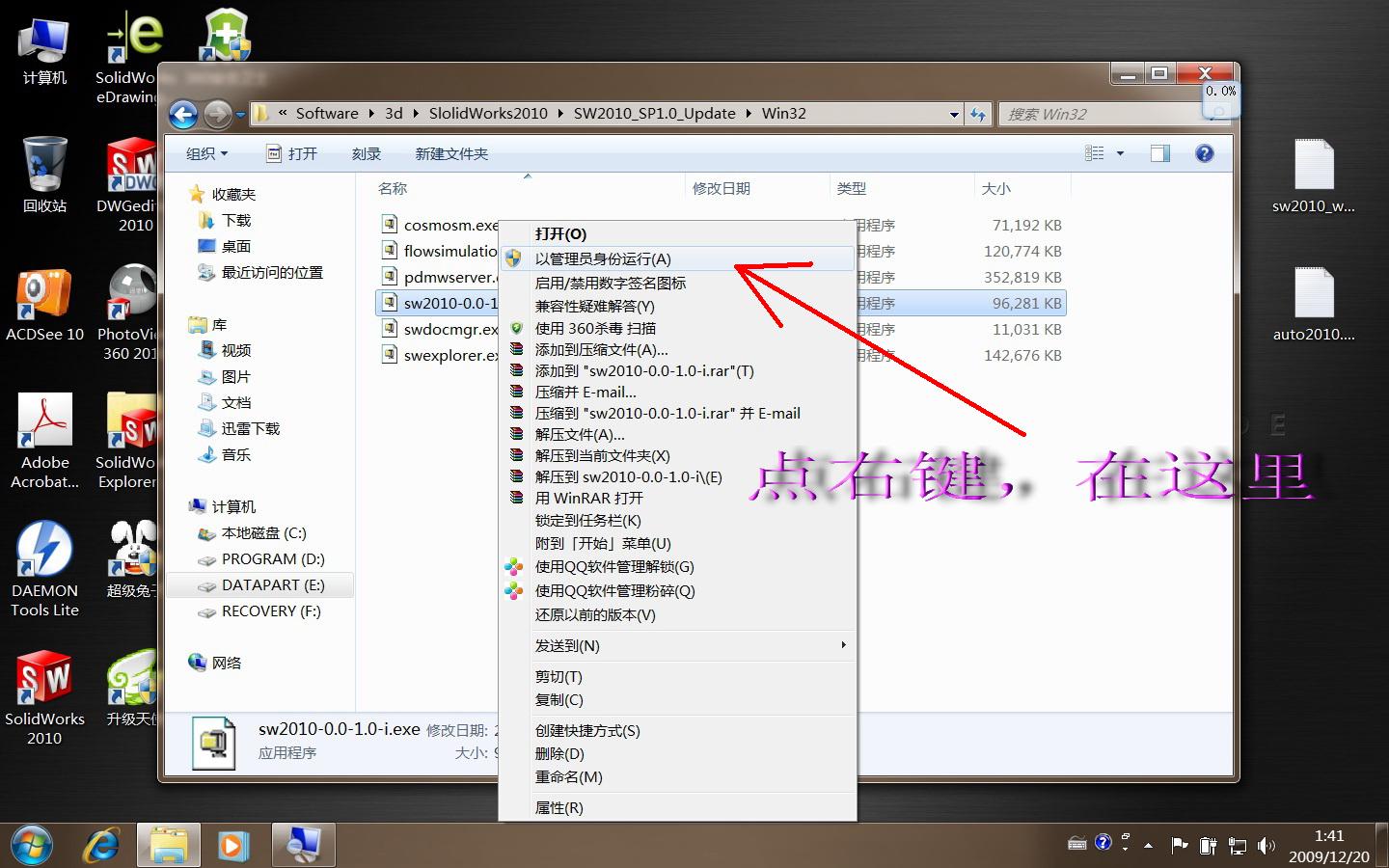This screenshot has width=1389, height=868.
Task: Toggle the preview pane button
Action: pos(1160,153)
